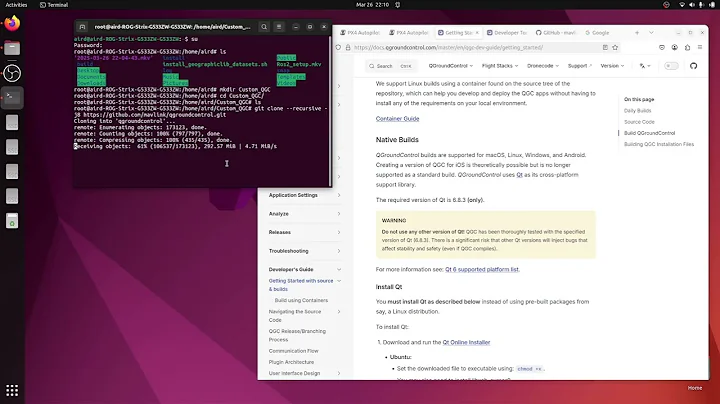Click the shield tracking protection icon
The height and width of the screenshot is (404, 720).
338,47
